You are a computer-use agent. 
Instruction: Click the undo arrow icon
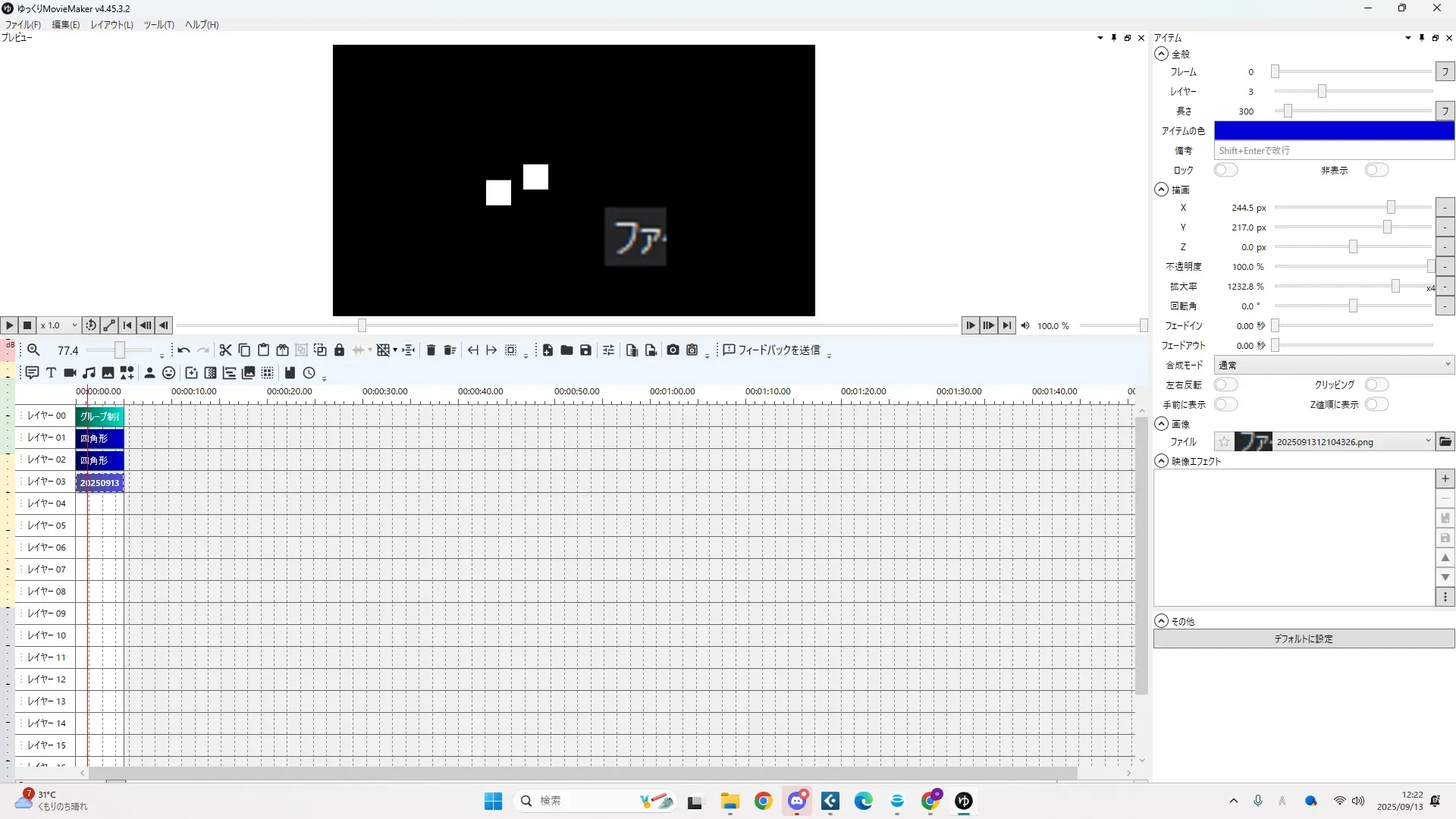point(184,350)
